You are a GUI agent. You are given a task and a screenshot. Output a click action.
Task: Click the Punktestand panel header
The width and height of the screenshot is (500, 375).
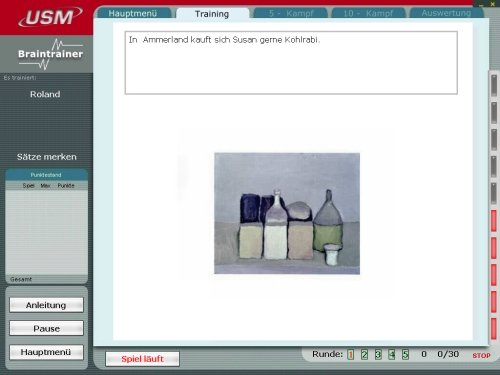(x=46, y=175)
